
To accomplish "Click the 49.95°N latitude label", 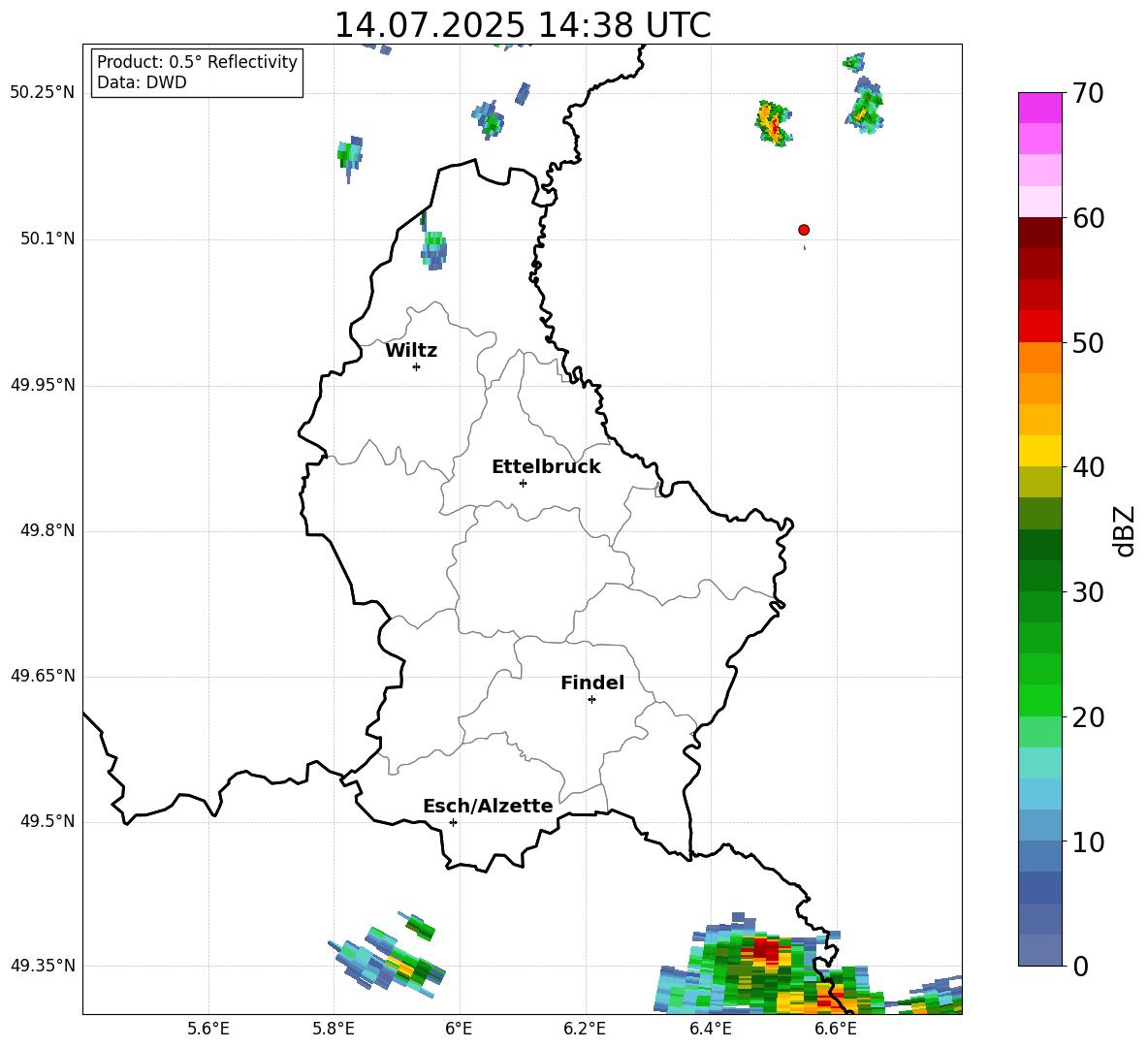I will coord(43,385).
